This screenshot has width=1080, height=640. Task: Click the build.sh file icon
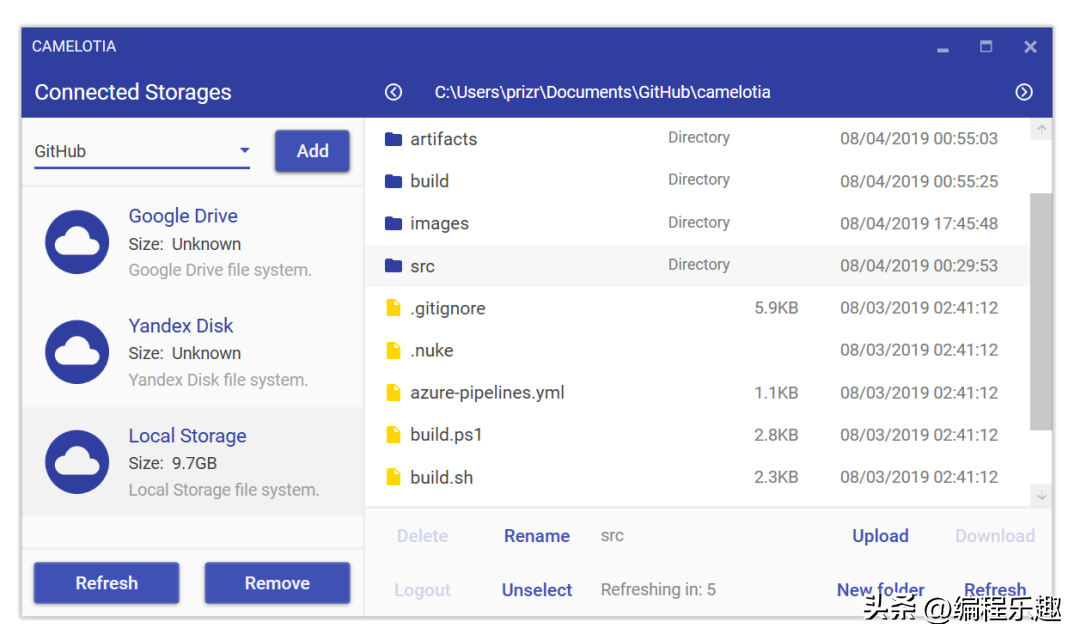[x=393, y=477]
